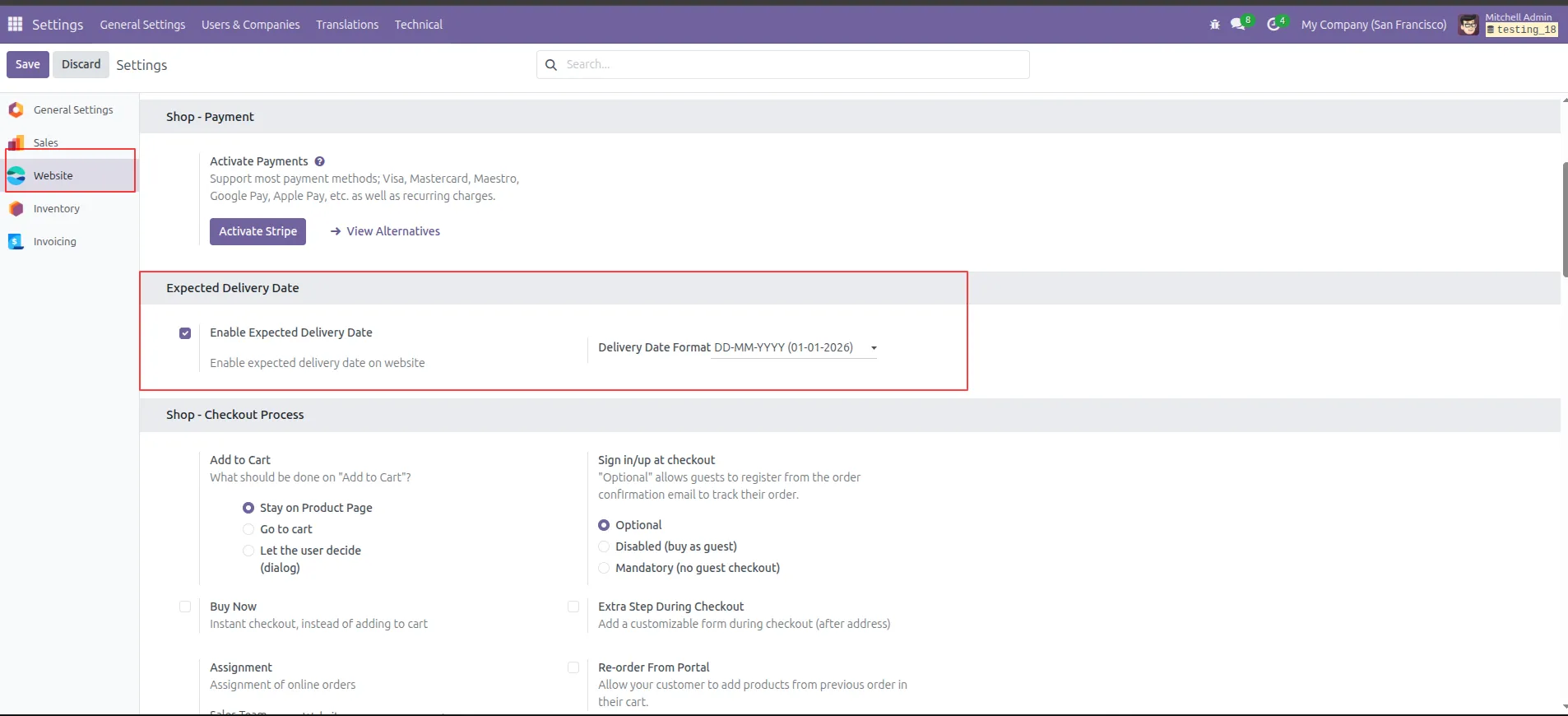This screenshot has width=1568, height=716.
Task: Click the Activate Payments help icon
Action: pos(319,161)
